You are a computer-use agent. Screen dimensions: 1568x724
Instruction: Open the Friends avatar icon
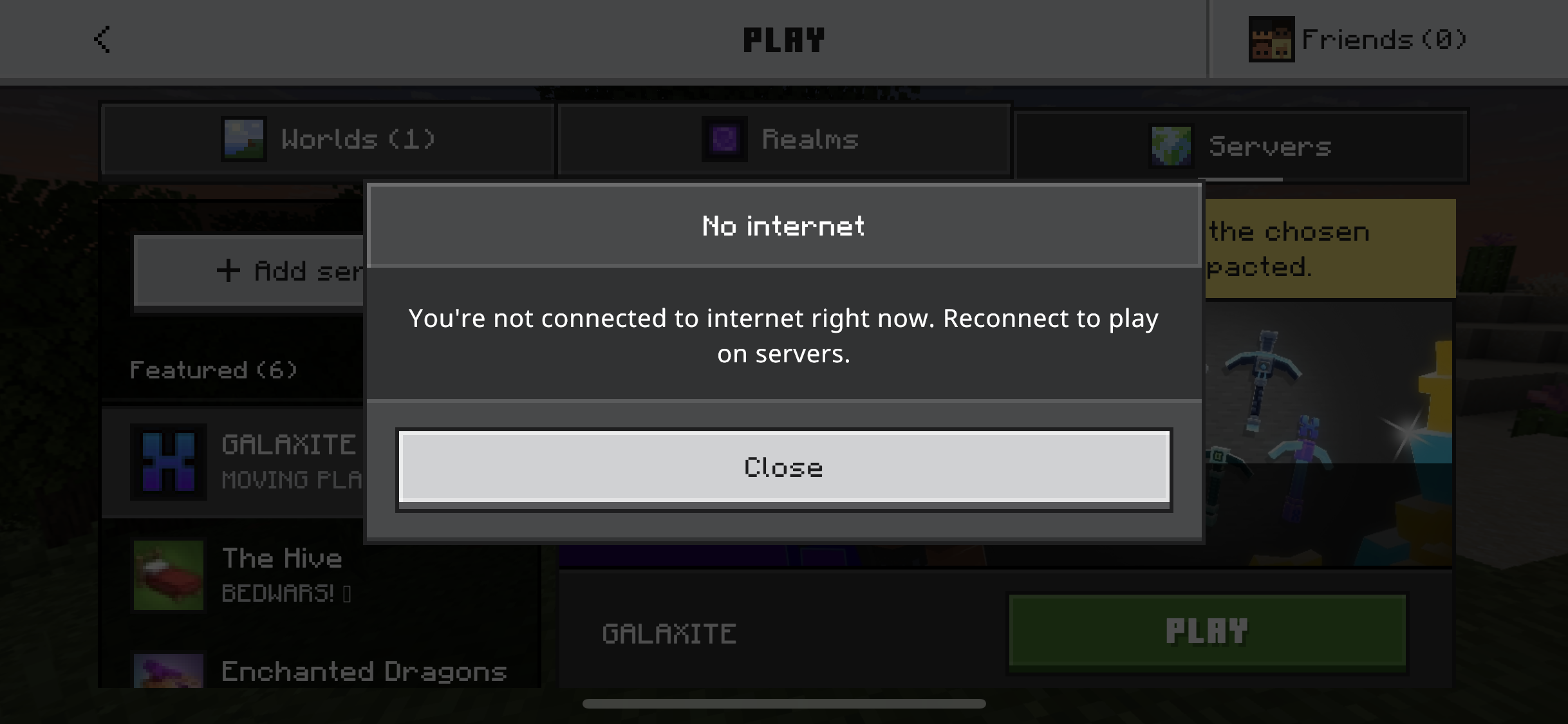(x=1271, y=39)
